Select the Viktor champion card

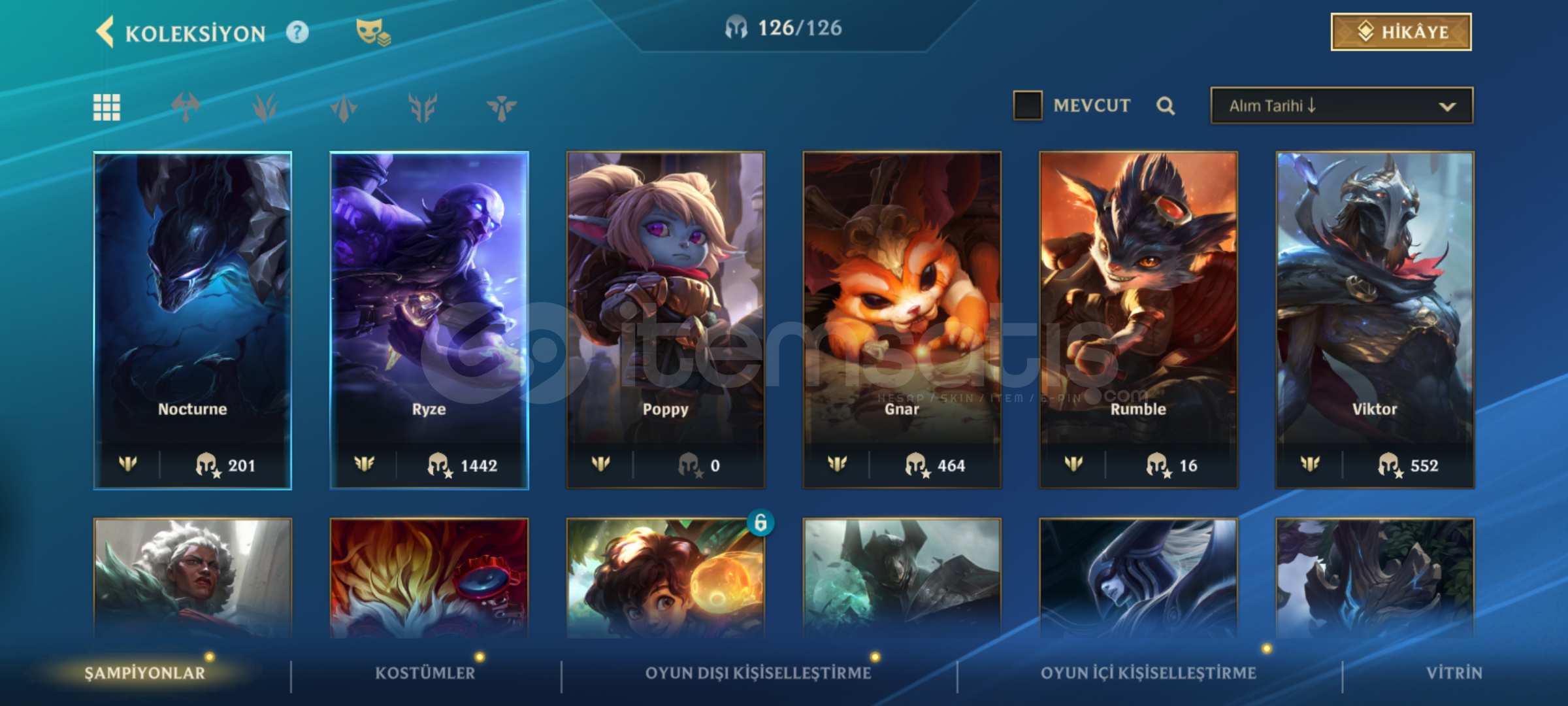[1375, 320]
